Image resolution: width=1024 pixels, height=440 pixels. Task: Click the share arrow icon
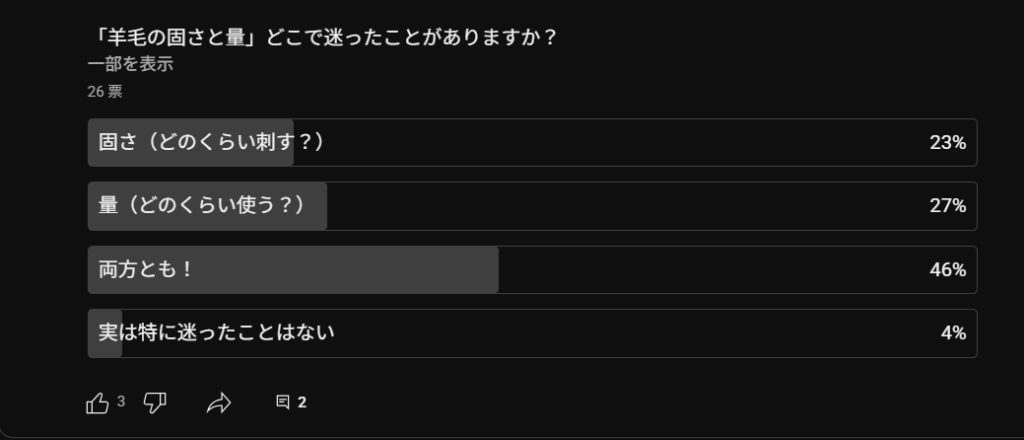tap(218, 403)
